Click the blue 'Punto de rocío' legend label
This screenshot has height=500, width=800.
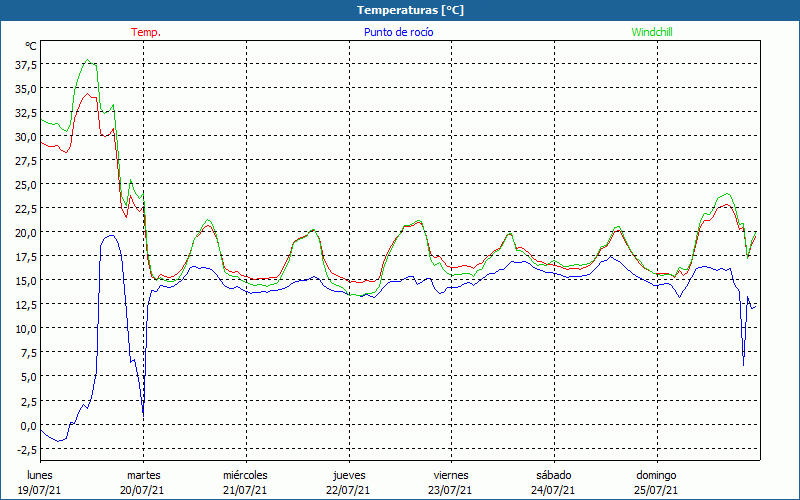pos(398,32)
